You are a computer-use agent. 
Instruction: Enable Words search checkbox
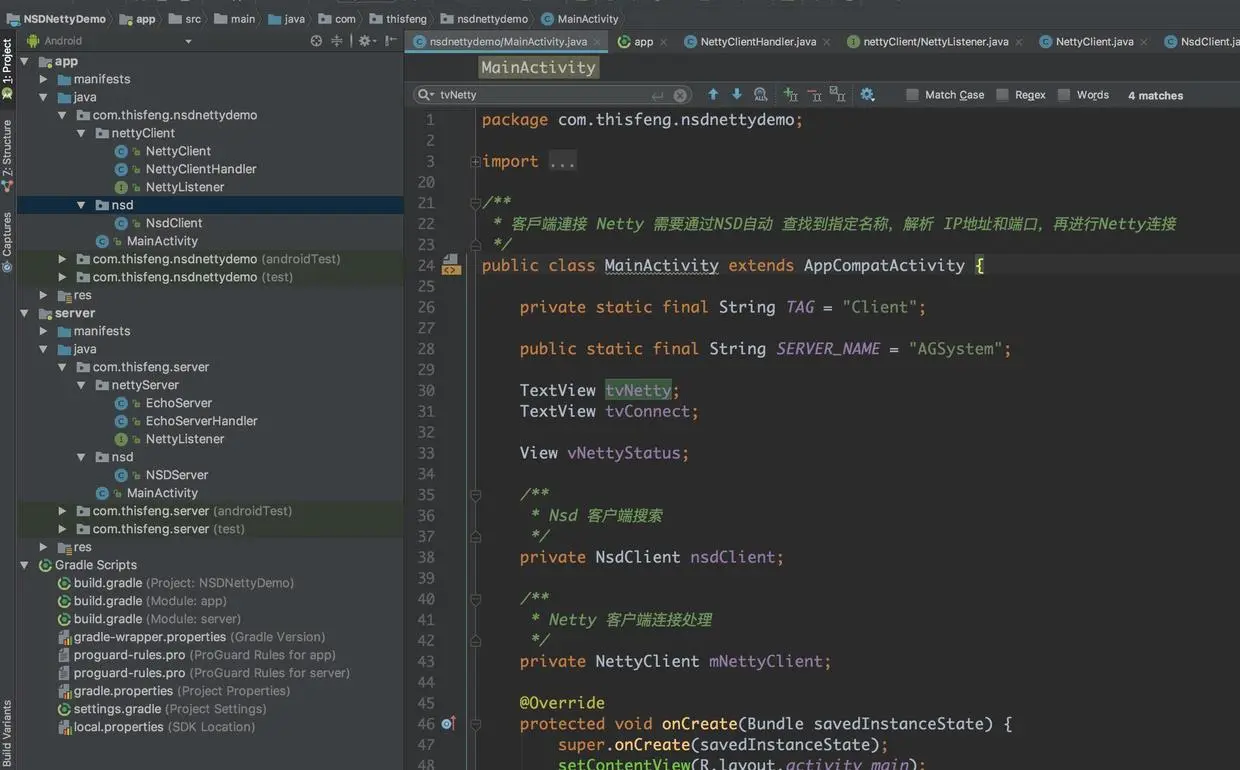(x=1064, y=95)
